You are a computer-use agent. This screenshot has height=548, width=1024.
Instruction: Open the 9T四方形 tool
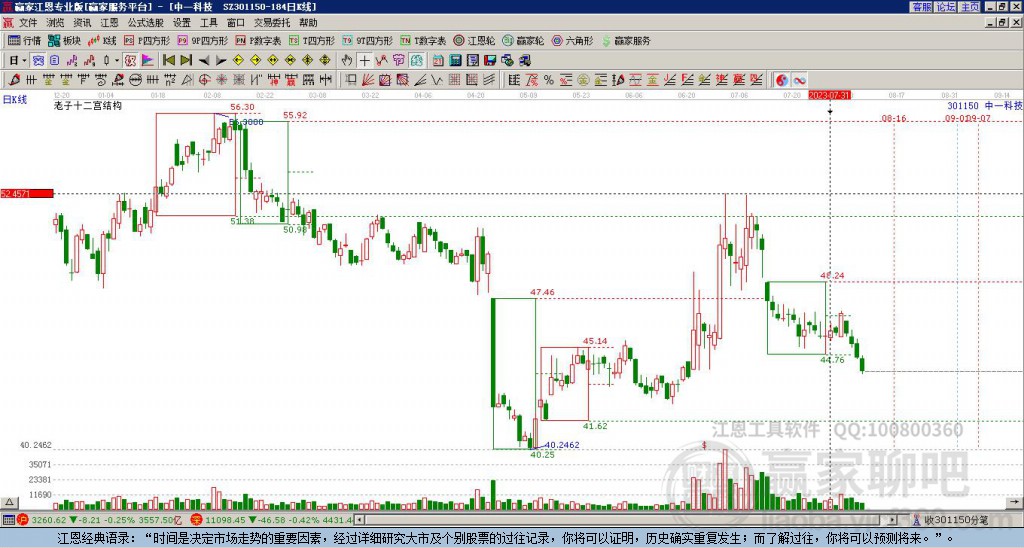(368, 40)
